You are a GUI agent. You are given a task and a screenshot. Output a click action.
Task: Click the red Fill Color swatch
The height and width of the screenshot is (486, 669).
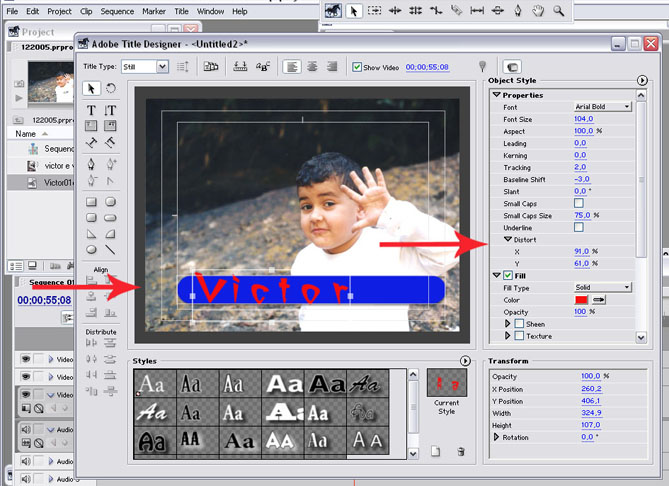pos(582,299)
